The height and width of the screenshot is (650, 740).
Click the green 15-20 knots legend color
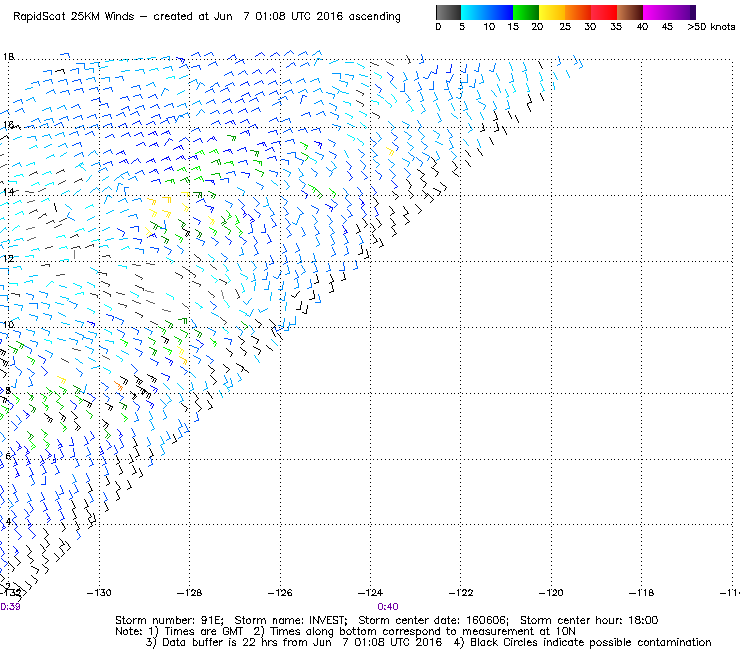point(526,12)
